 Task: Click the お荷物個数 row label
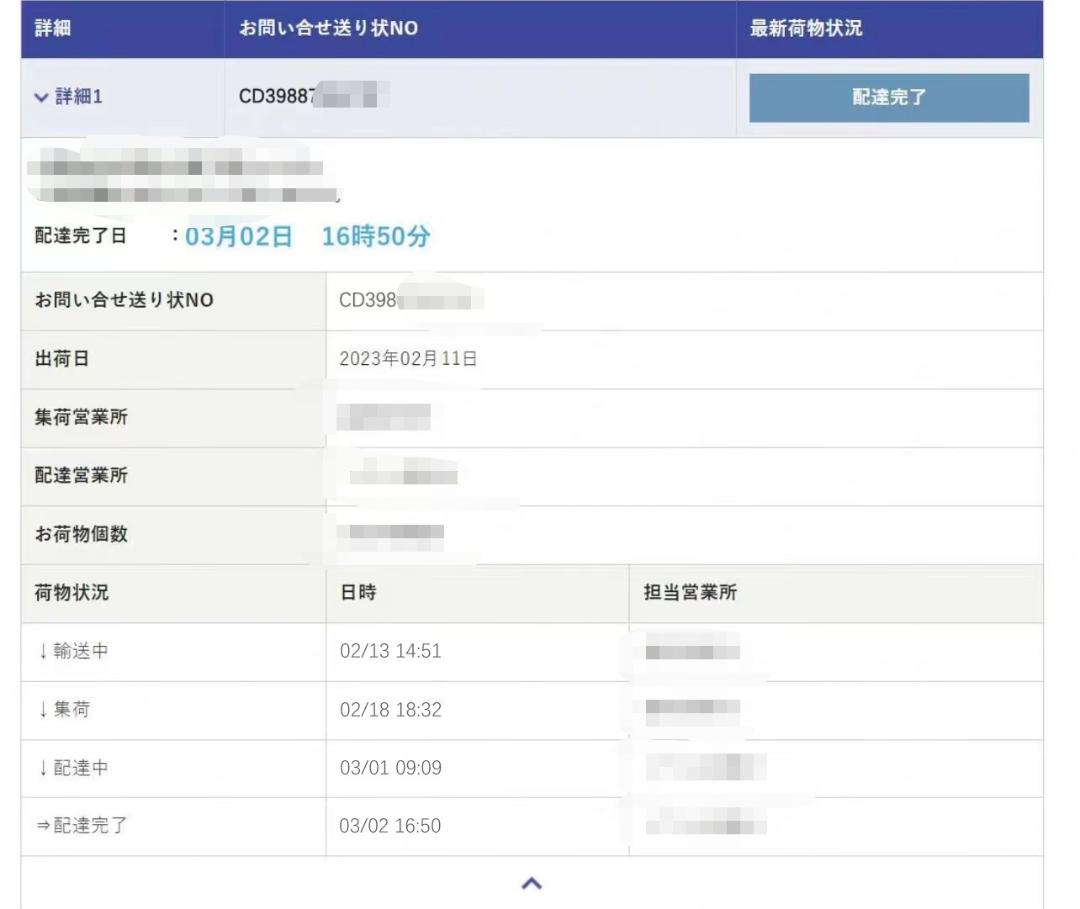point(81,534)
